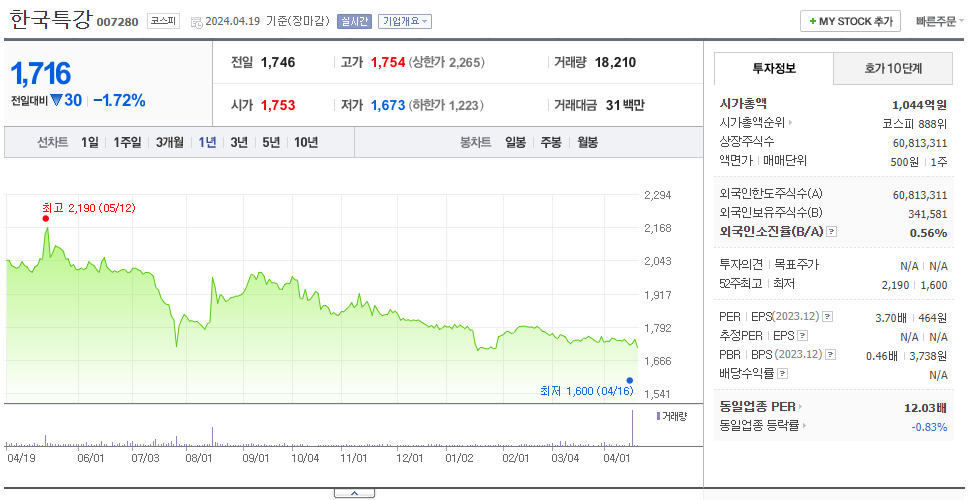Open the 기업개요 dropdown

(405, 22)
